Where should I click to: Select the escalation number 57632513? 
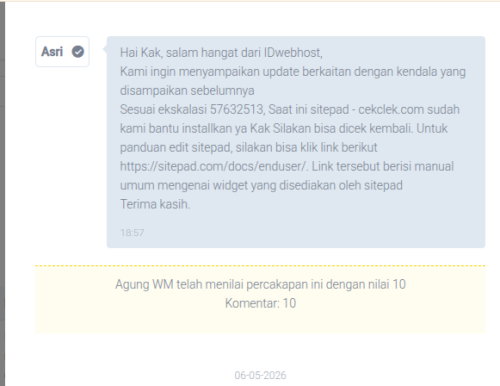(237, 110)
